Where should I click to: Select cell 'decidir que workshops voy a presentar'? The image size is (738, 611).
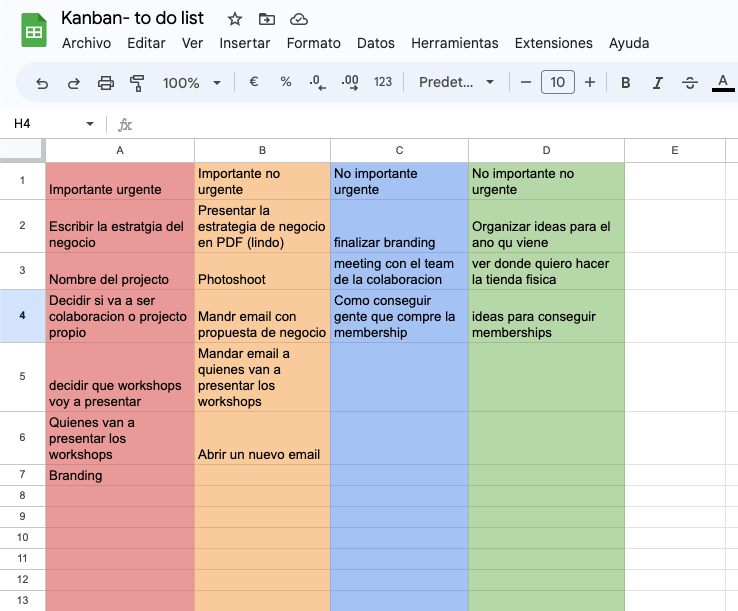pyautogui.click(x=120, y=377)
